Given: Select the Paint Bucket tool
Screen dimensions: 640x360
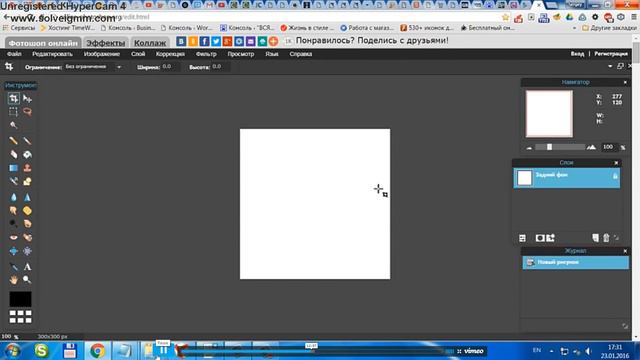Looking at the screenshot, I should click(x=27, y=154).
